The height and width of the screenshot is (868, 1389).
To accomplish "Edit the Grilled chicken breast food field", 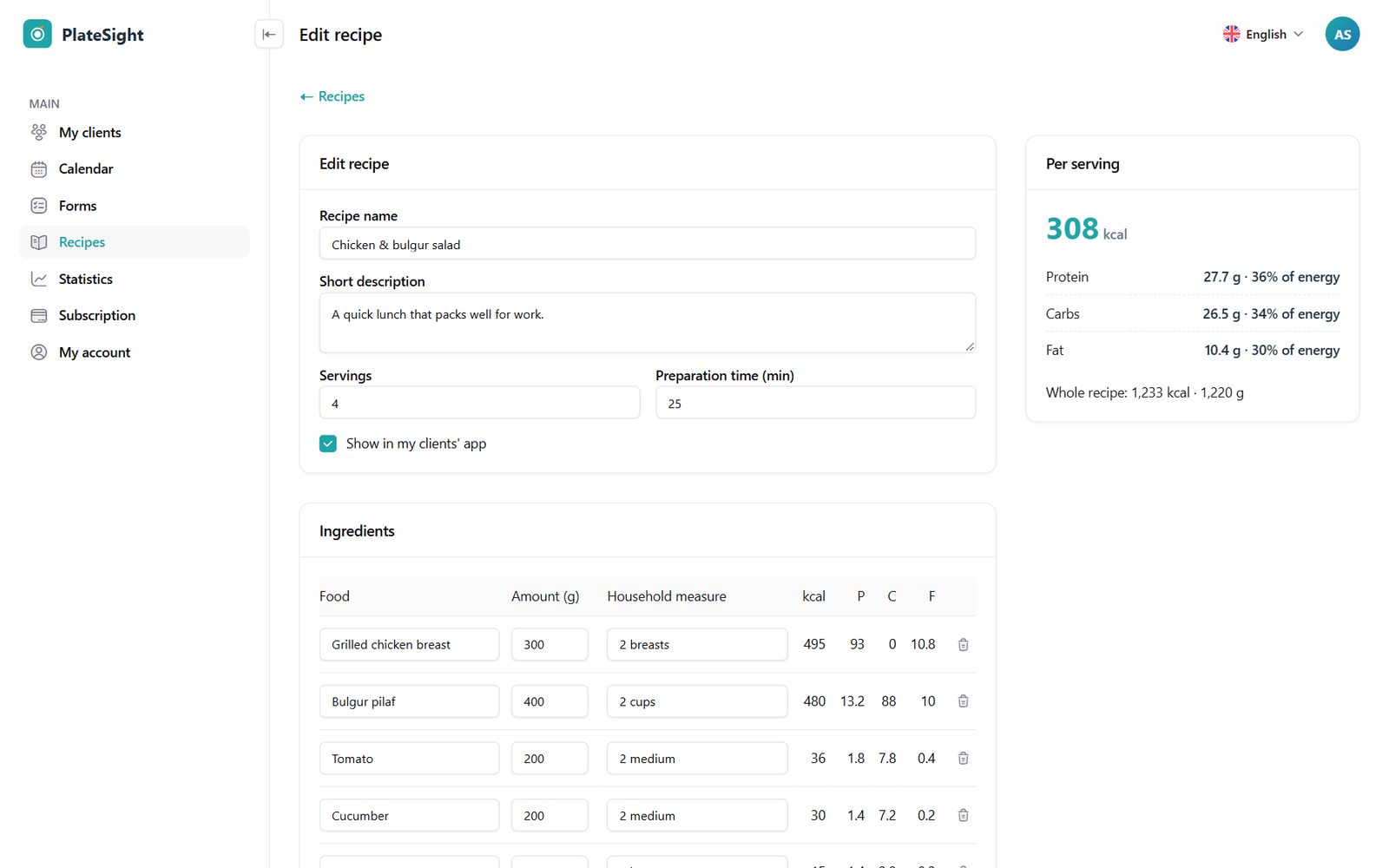I will (409, 644).
